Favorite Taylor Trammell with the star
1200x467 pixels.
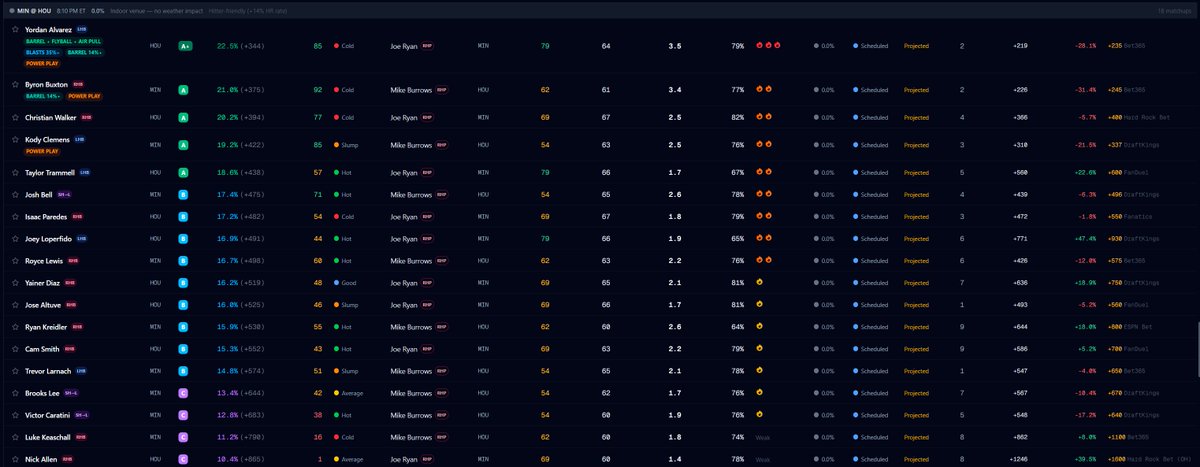(15, 172)
